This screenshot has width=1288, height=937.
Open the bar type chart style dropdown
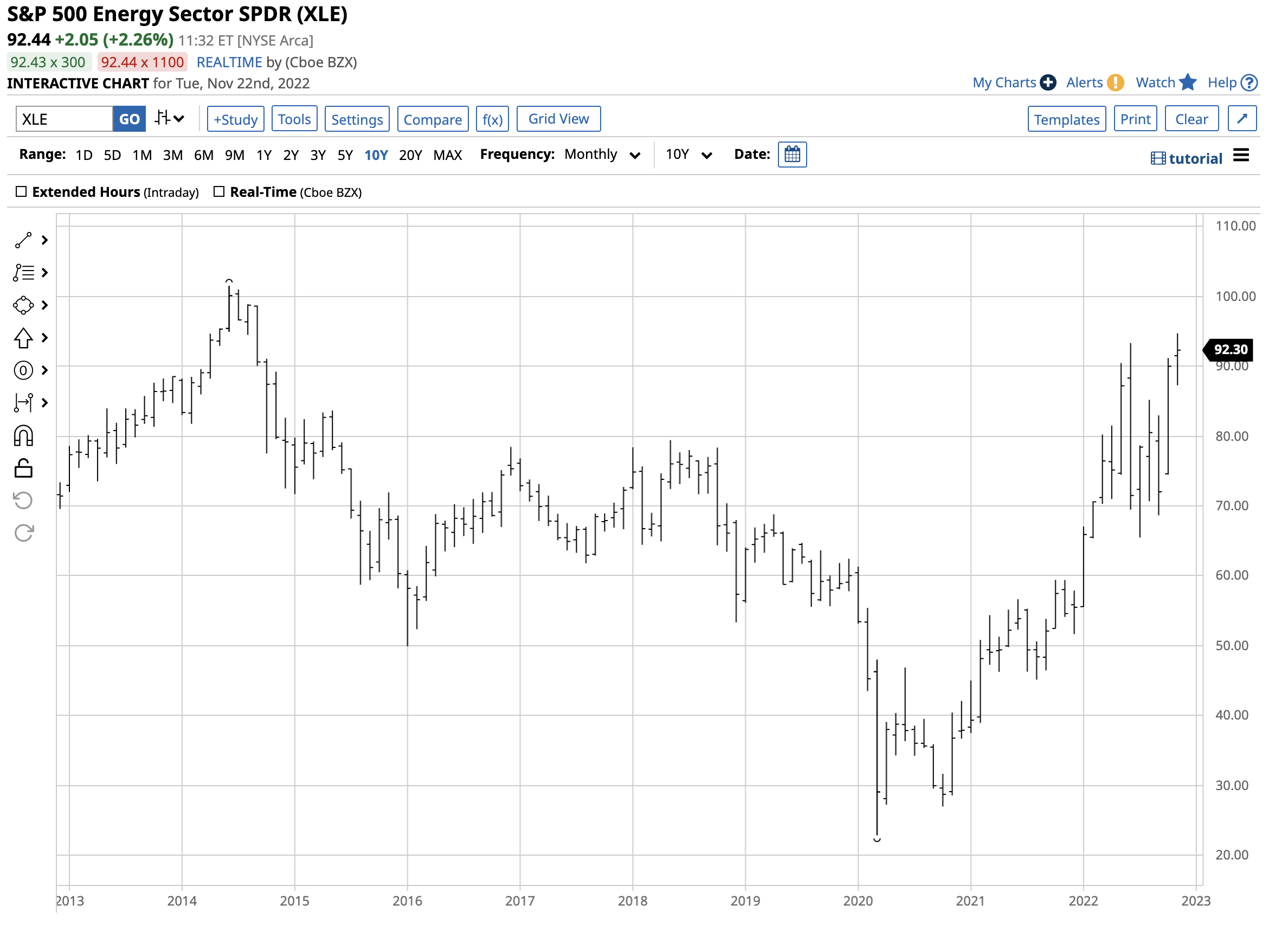pyautogui.click(x=169, y=119)
